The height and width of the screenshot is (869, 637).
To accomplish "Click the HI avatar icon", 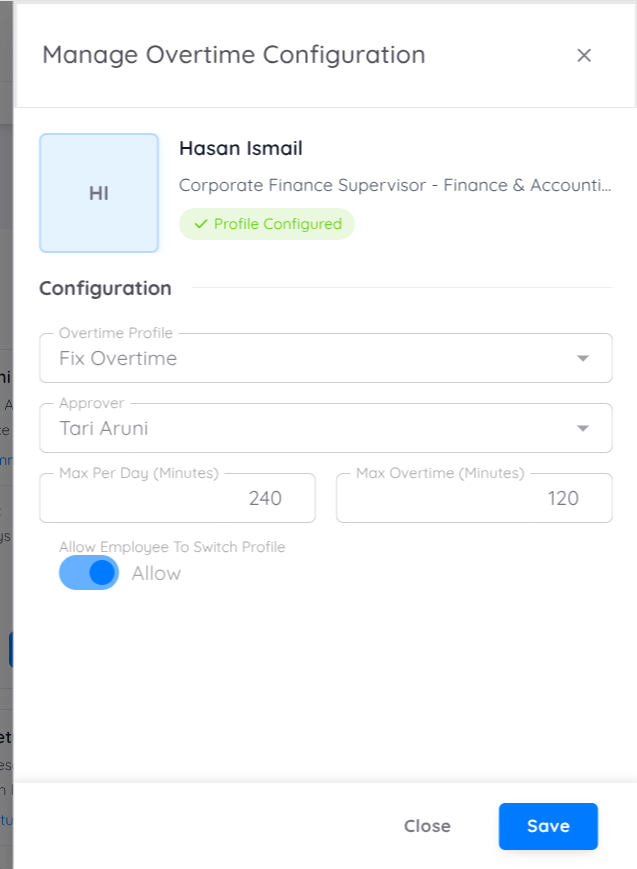I will [99, 192].
